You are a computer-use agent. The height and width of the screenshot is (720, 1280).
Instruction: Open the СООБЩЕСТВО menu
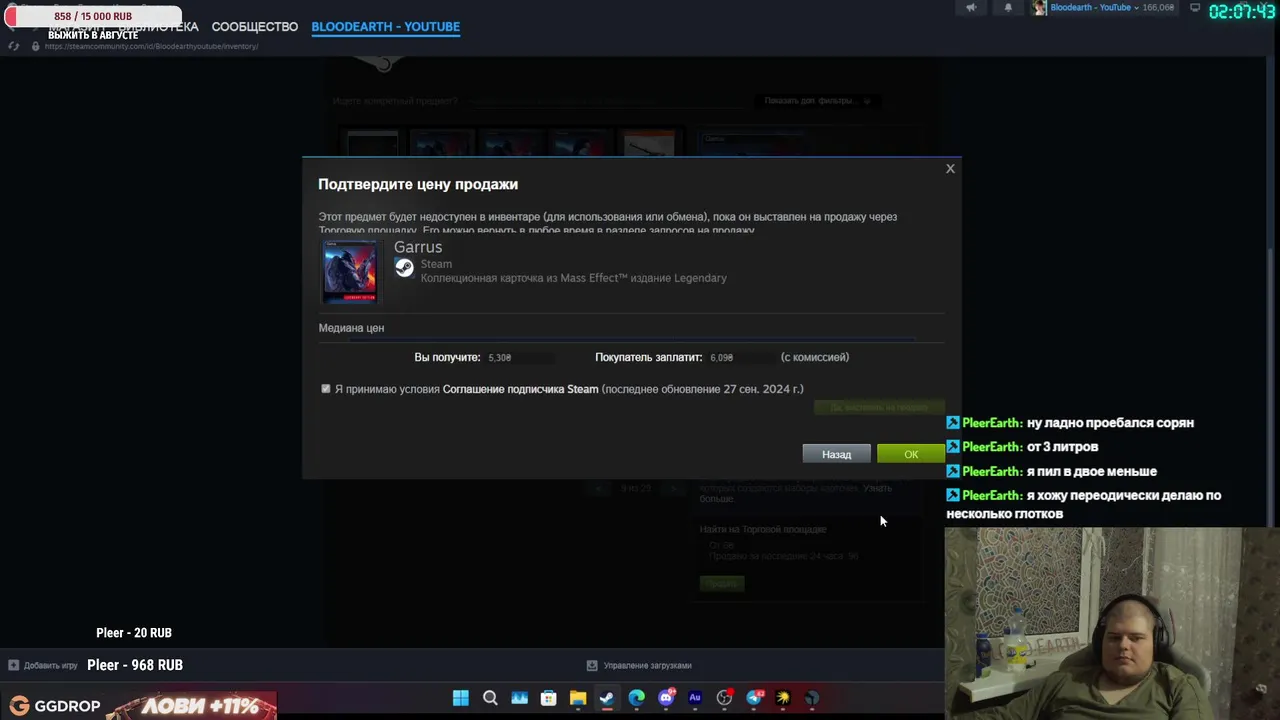tap(255, 27)
